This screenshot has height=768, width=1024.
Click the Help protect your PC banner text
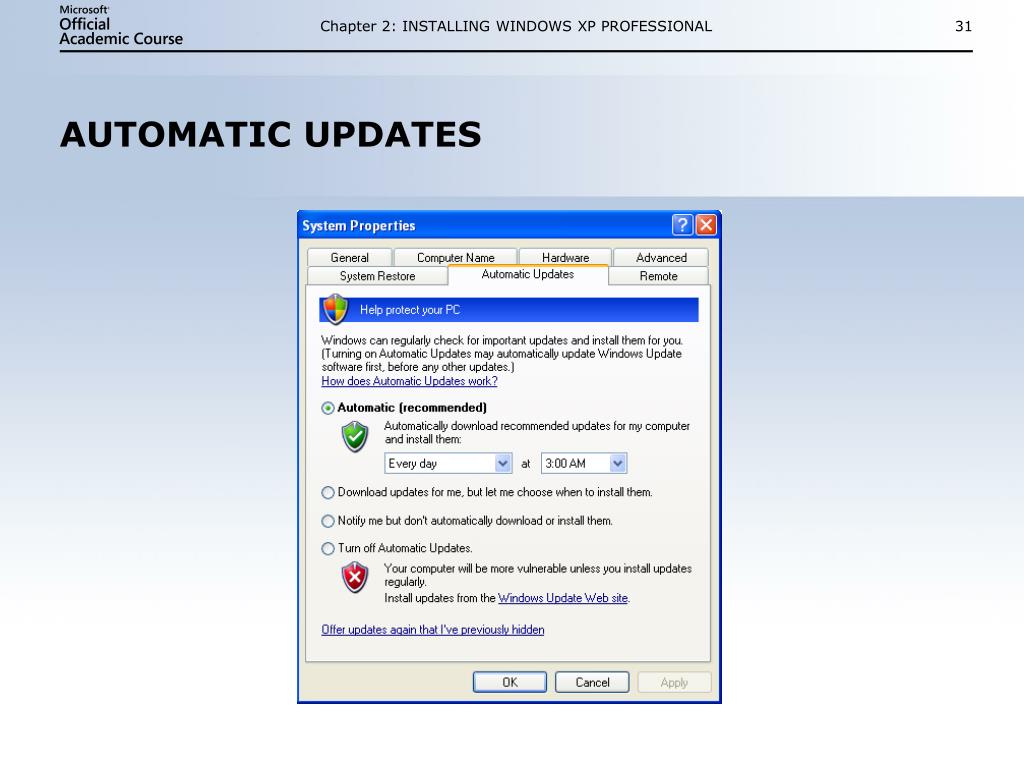pyautogui.click(x=410, y=310)
